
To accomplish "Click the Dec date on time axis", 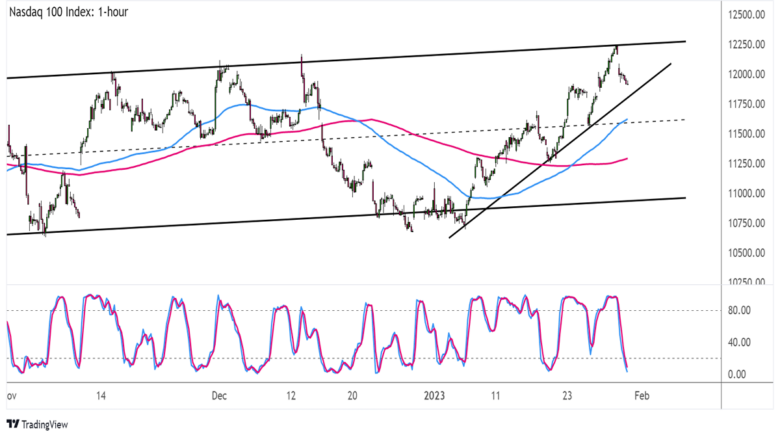I will (x=221, y=395).
